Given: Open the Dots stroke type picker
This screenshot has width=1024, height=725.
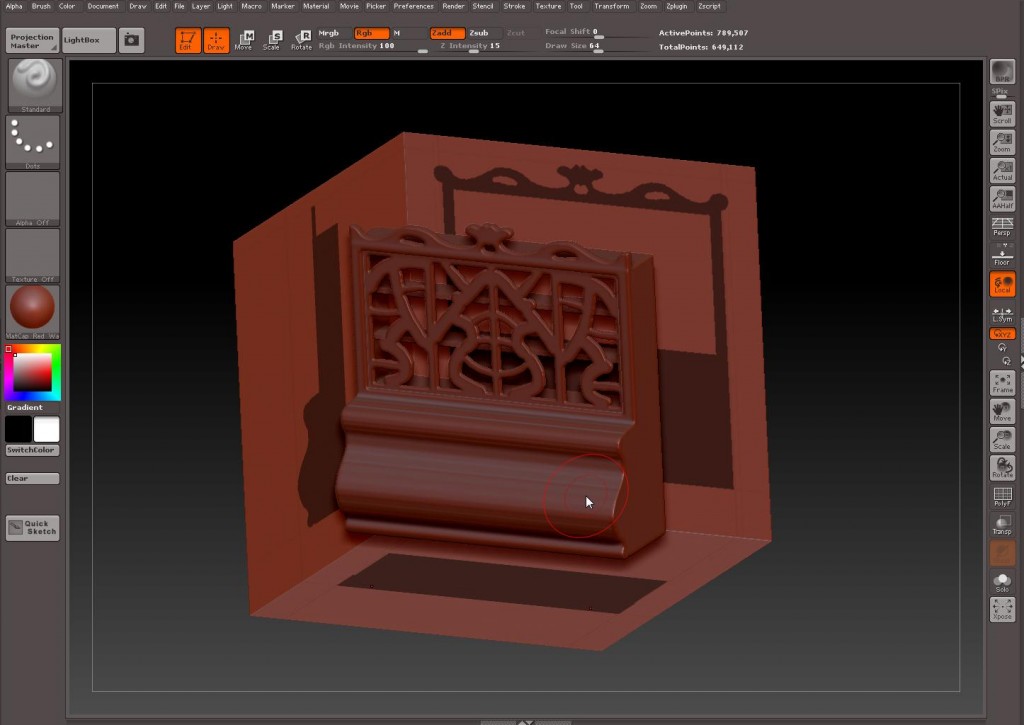Looking at the screenshot, I should [x=33, y=141].
